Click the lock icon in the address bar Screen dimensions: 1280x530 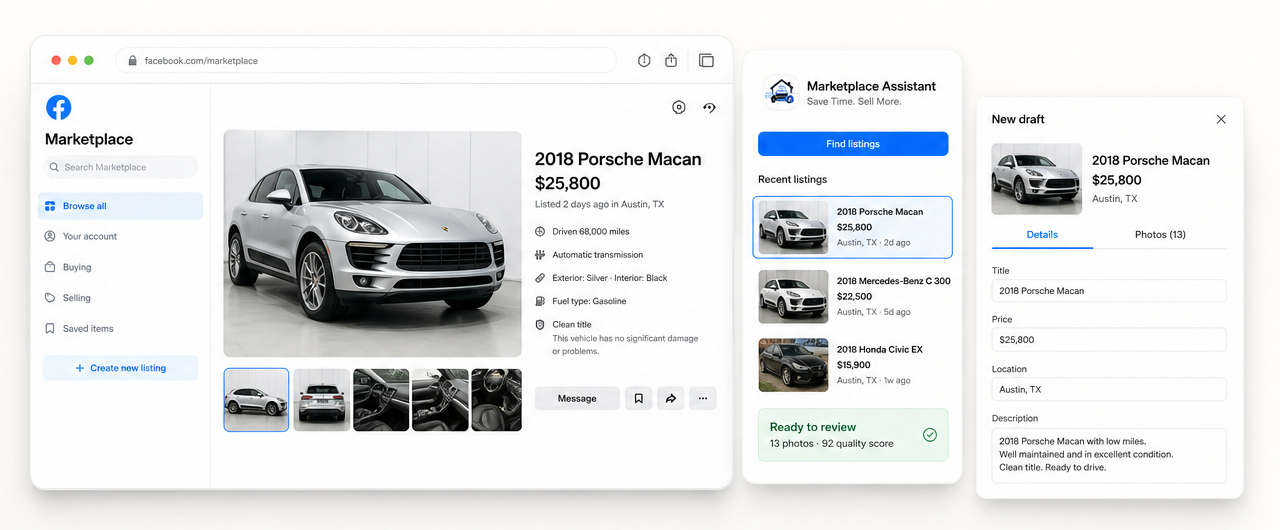click(x=132, y=61)
